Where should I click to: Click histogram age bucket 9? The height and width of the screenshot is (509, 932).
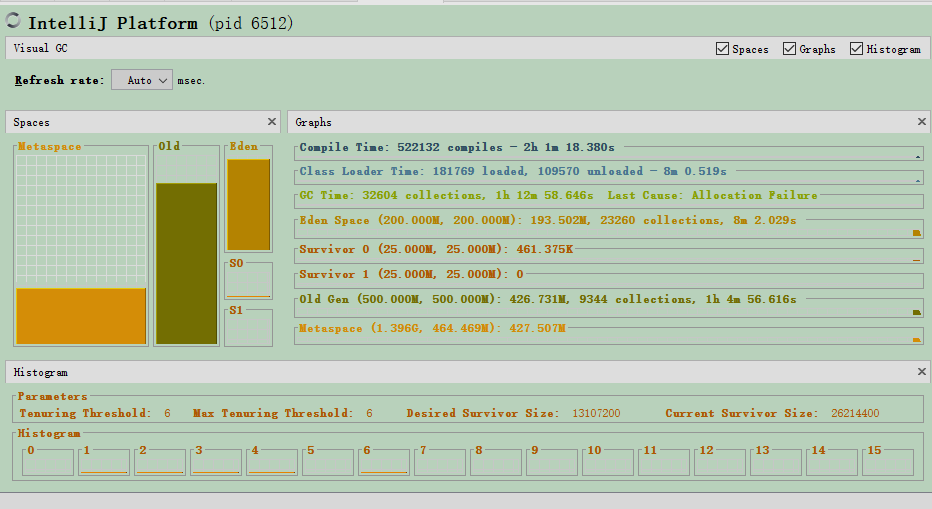click(552, 461)
